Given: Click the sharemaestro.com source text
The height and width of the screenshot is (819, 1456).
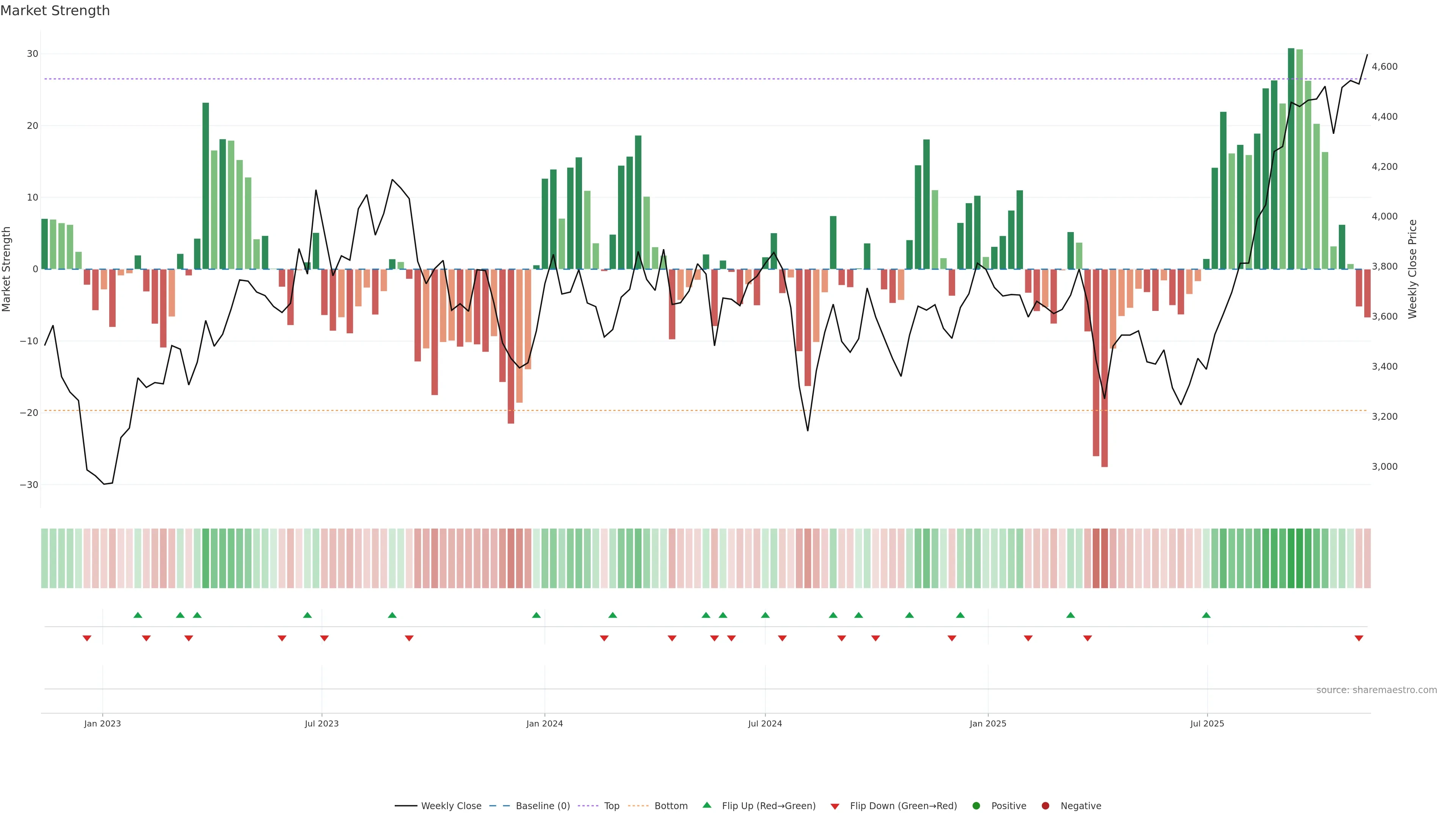Looking at the screenshot, I should point(1376,690).
